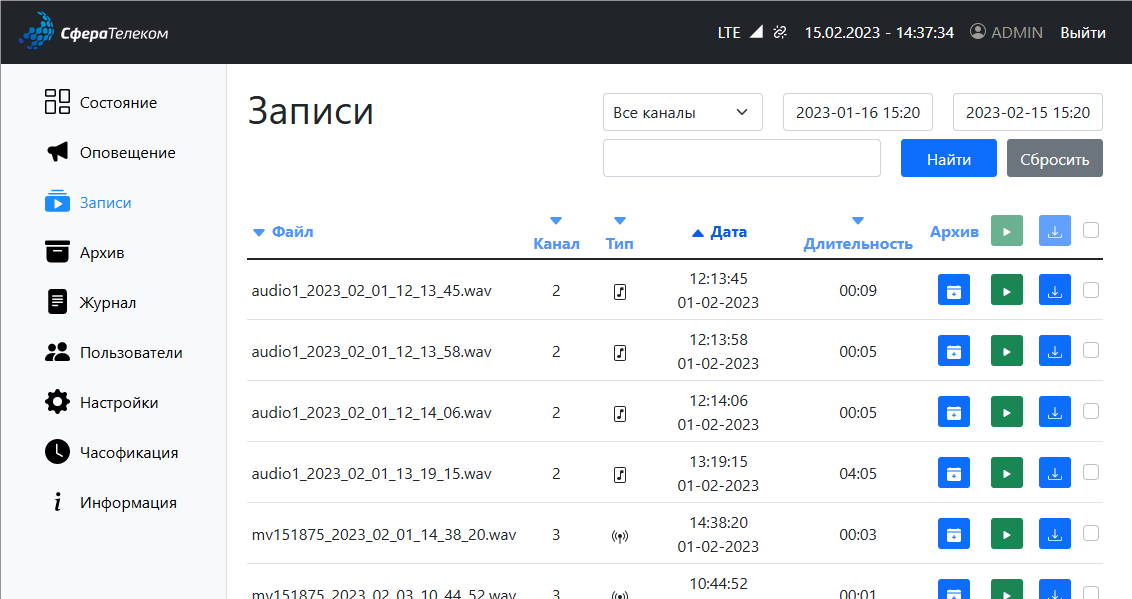The width and height of the screenshot is (1132, 599).
Task: Click the Информация info icon
Action: click(x=57, y=502)
